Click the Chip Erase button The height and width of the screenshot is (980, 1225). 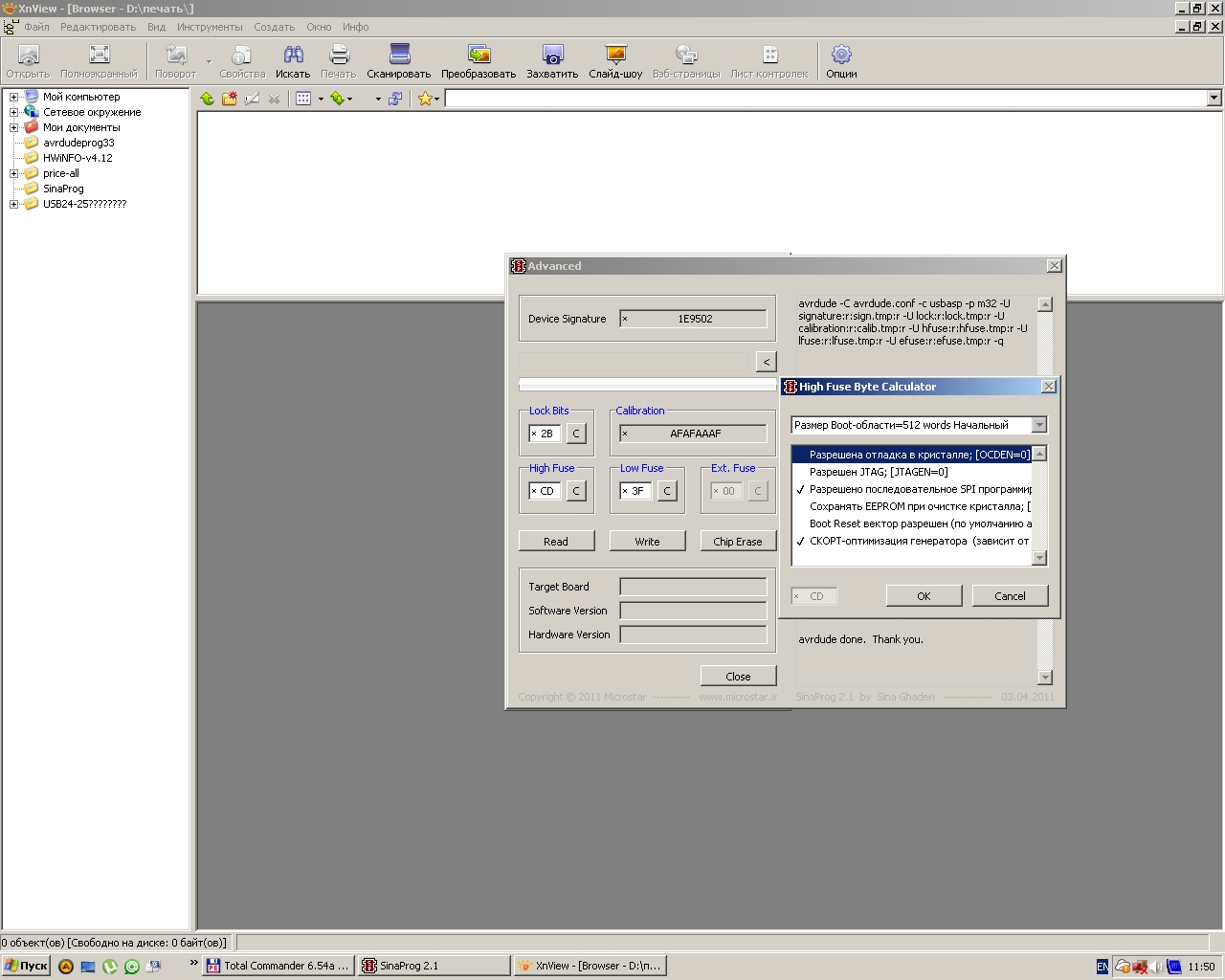pyautogui.click(x=737, y=542)
